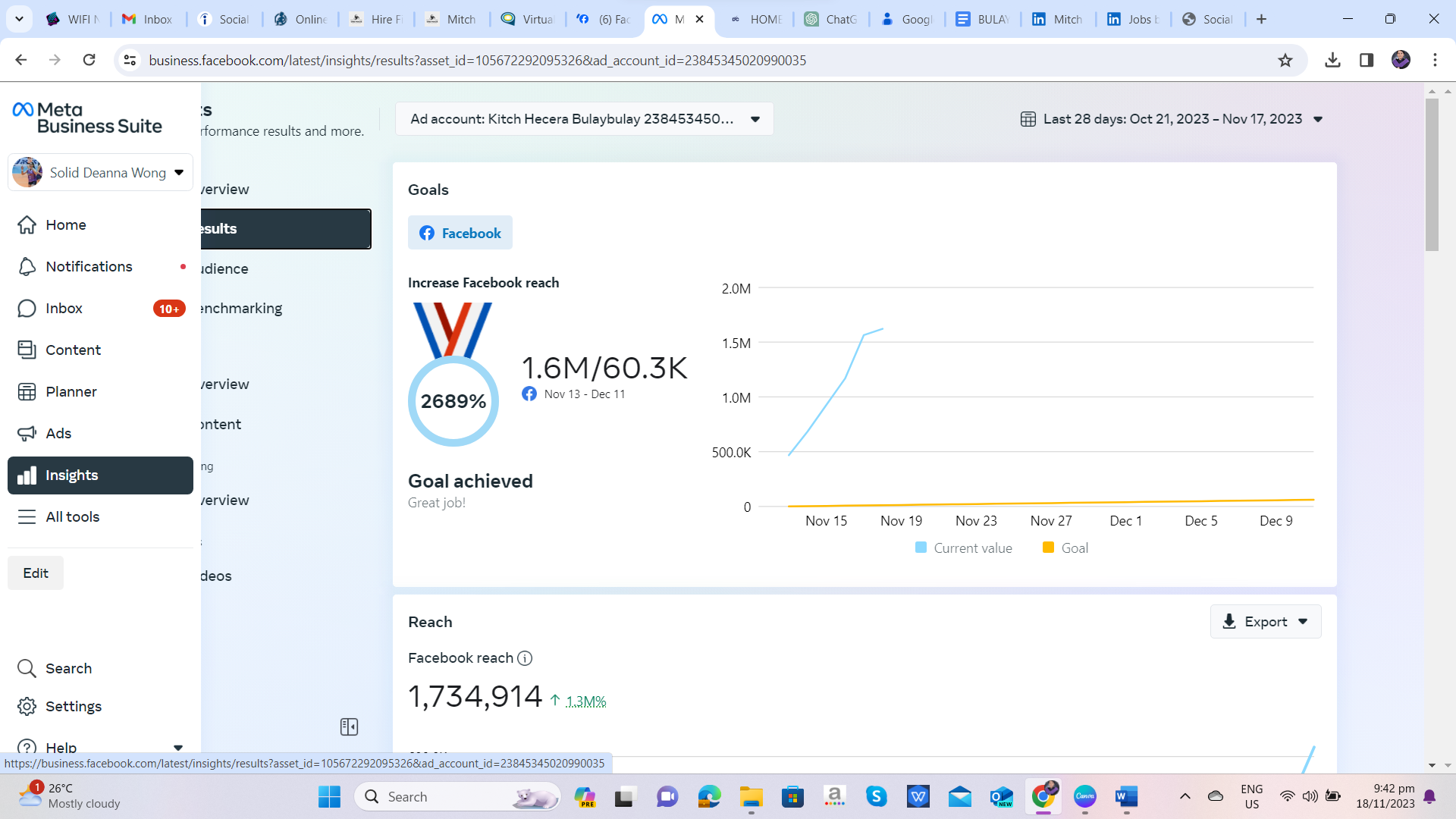Open Last 28 days date range dropdown

coord(1172,119)
